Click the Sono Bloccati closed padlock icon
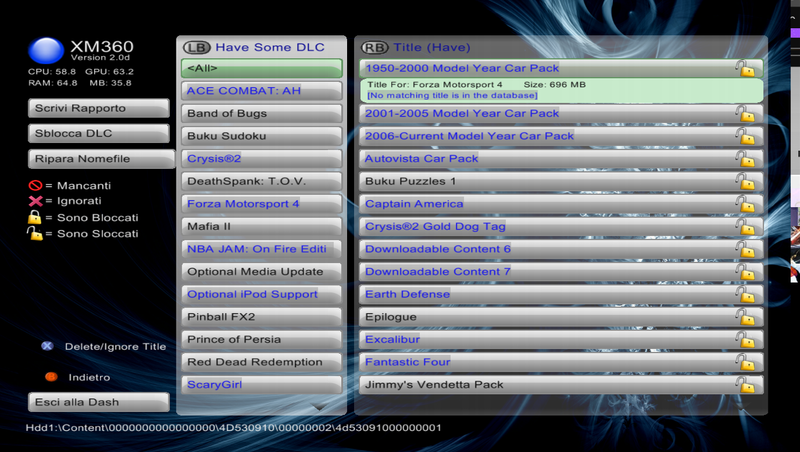 (34, 217)
